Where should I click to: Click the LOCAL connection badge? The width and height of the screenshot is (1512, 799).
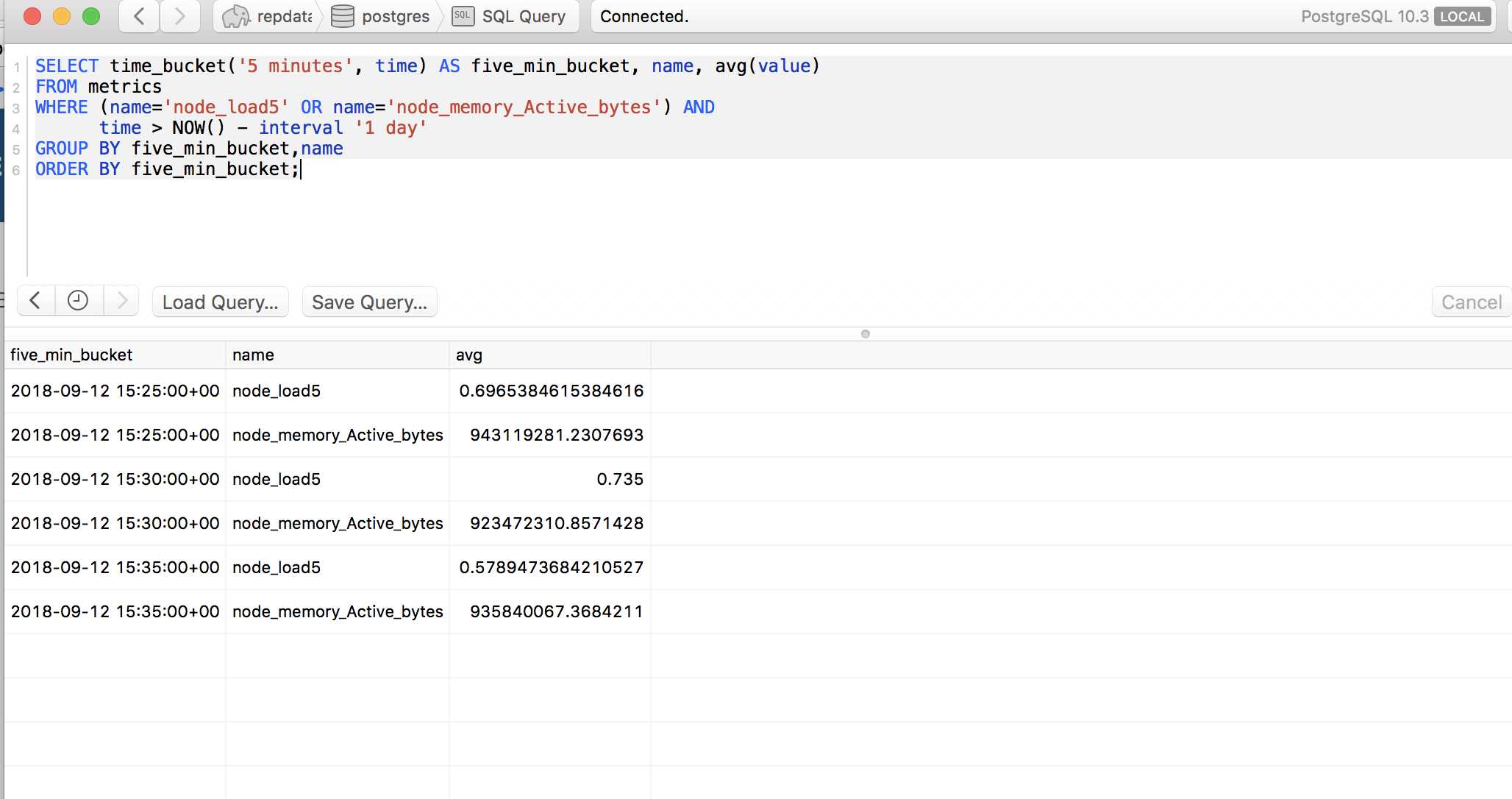(x=1462, y=16)
